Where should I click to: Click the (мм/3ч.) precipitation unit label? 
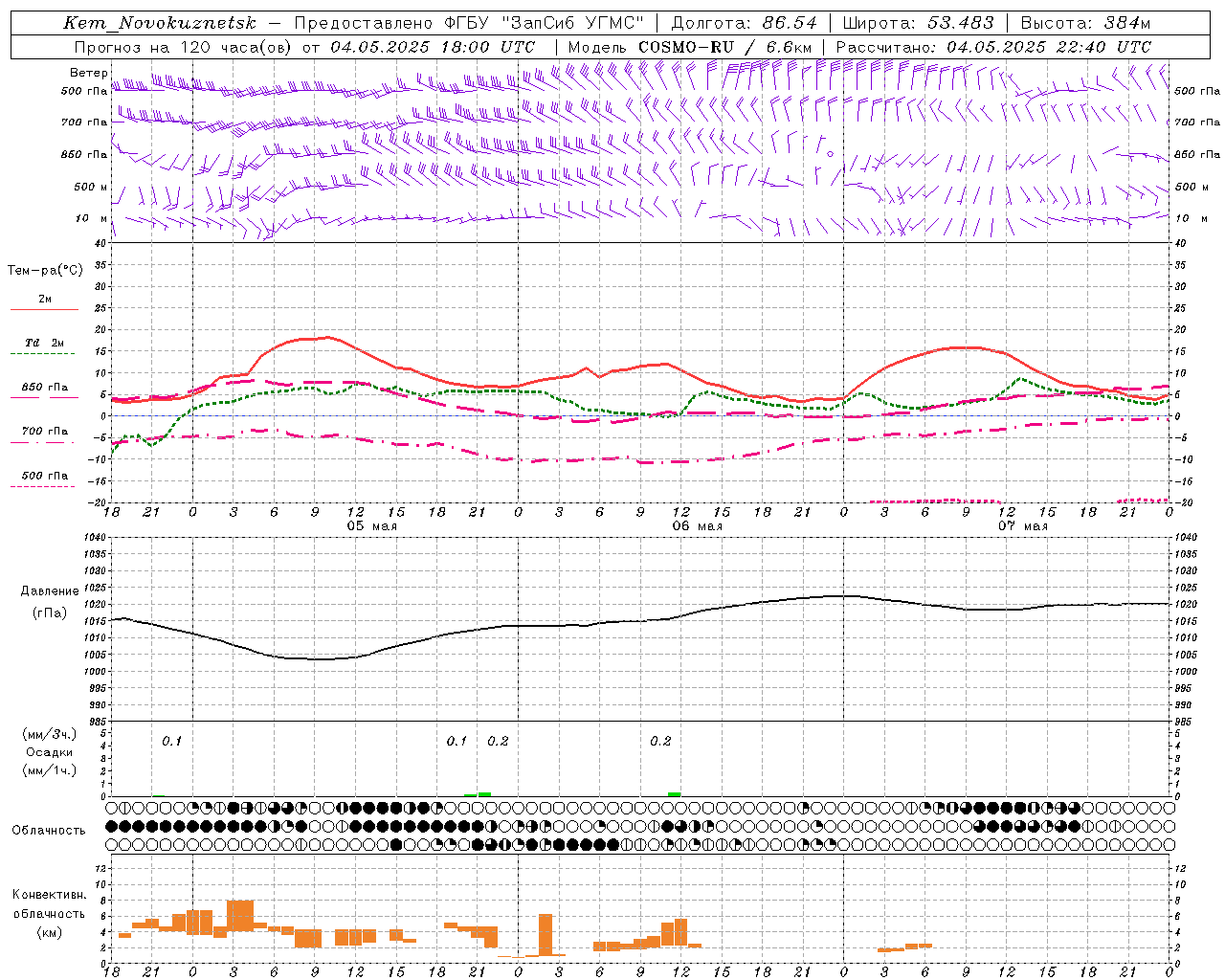(49, 734)
